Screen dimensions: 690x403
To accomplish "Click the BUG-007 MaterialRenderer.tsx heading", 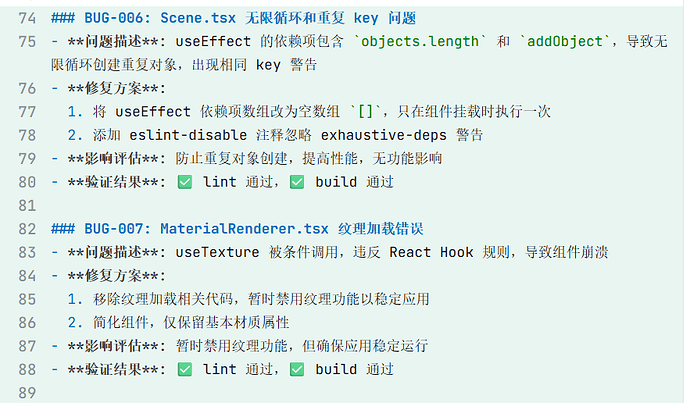I will tap(237, 229).
